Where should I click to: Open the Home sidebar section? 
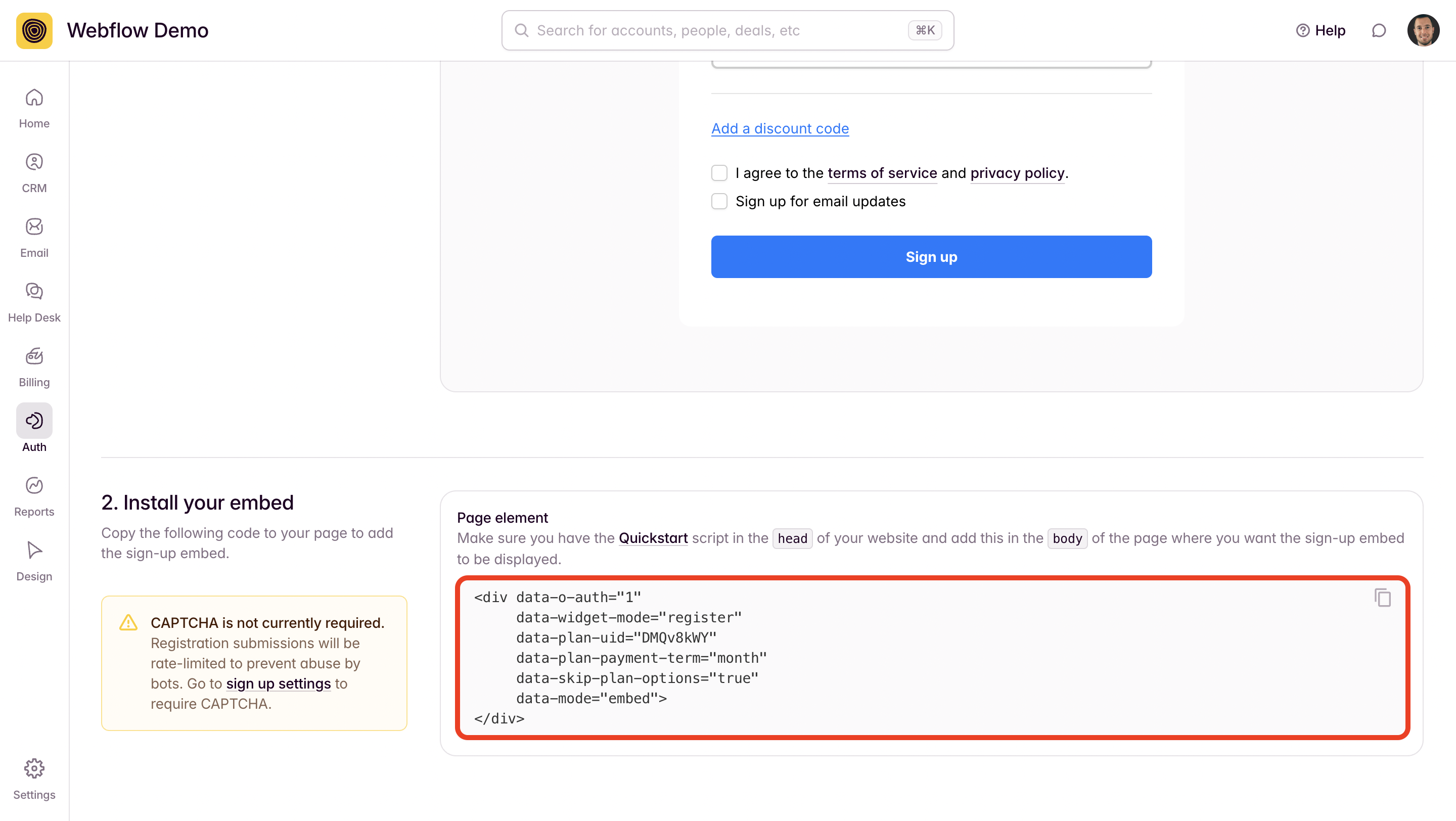[34, 108]
